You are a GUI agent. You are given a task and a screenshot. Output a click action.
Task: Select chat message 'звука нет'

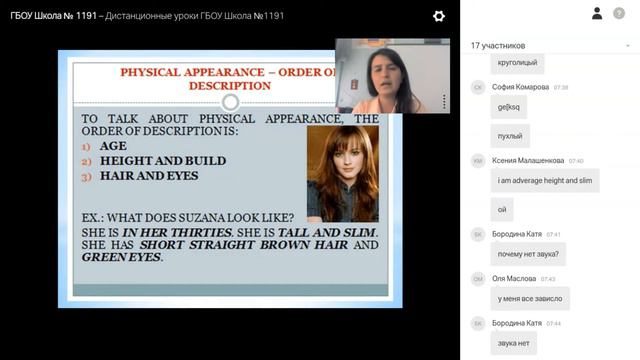(513, 343)
